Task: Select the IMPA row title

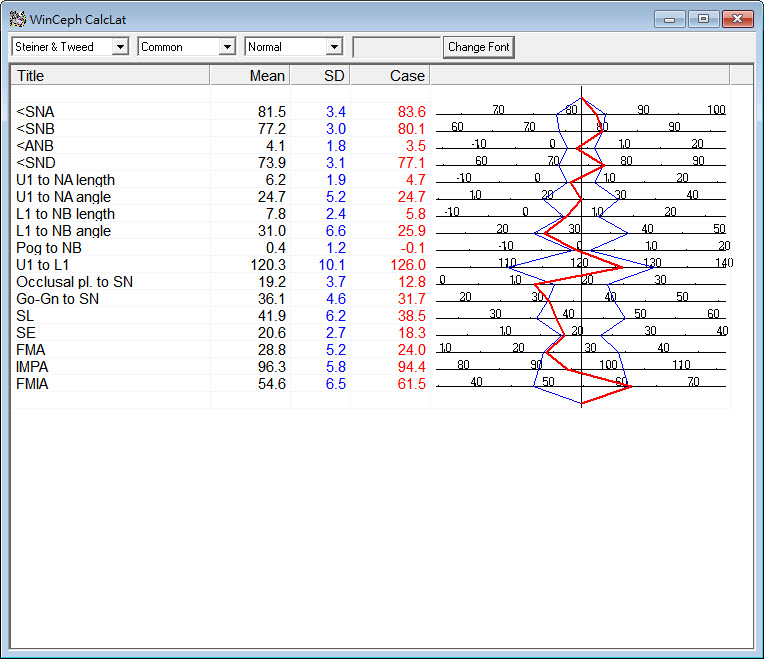Action: (32, 367)
